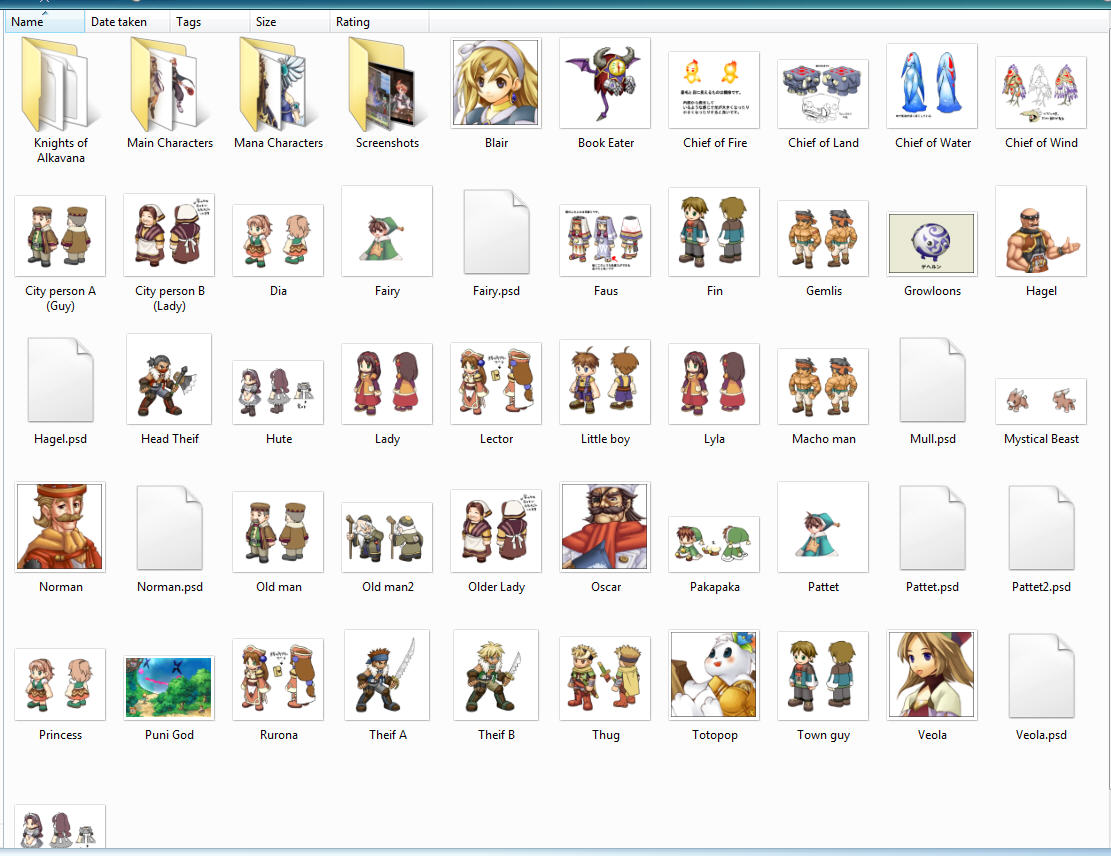
Task: Open the Knights of Alkavana folder
Action: click(60, 84)
